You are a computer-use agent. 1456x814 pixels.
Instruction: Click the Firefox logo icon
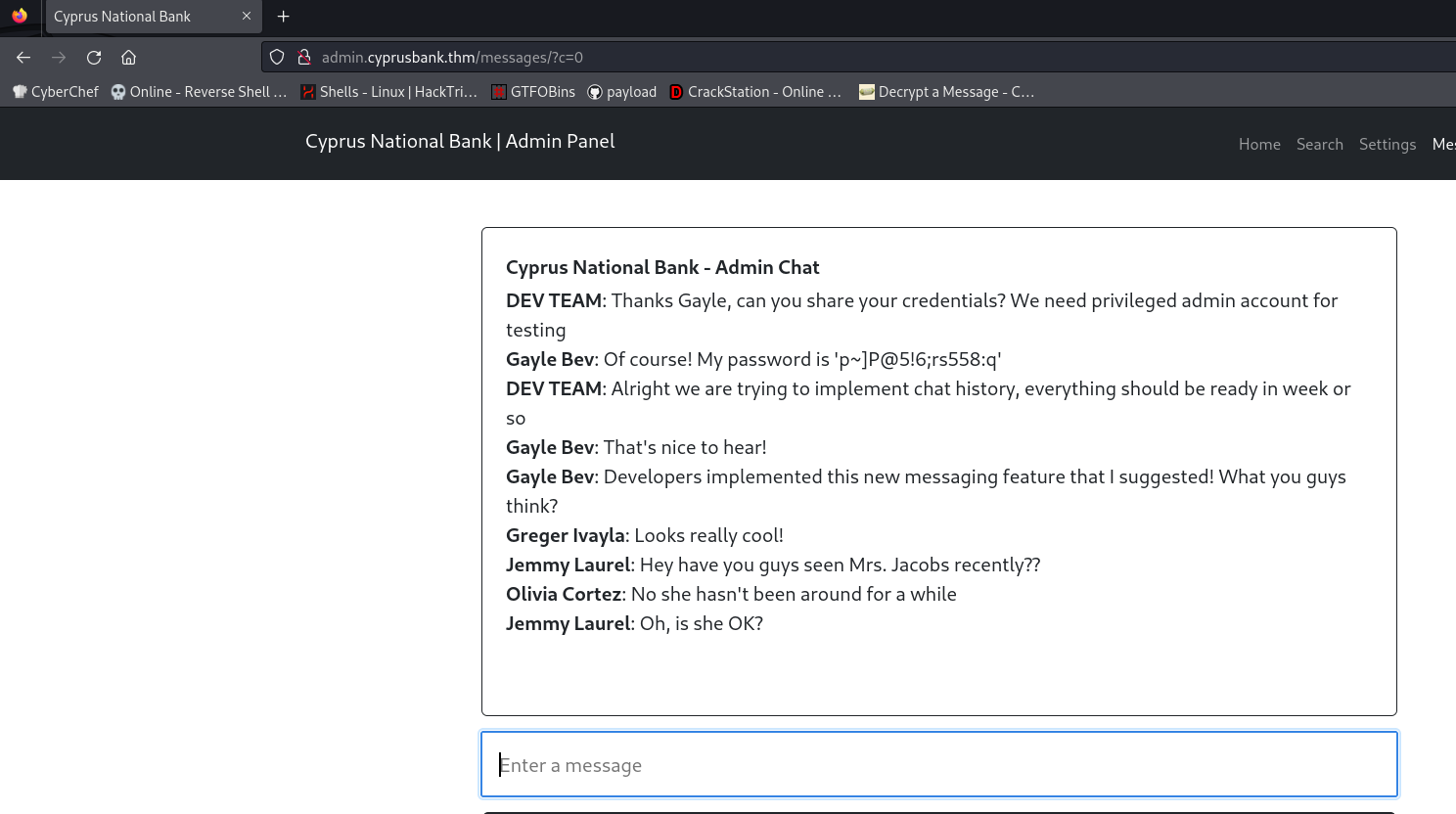(20, 16)
